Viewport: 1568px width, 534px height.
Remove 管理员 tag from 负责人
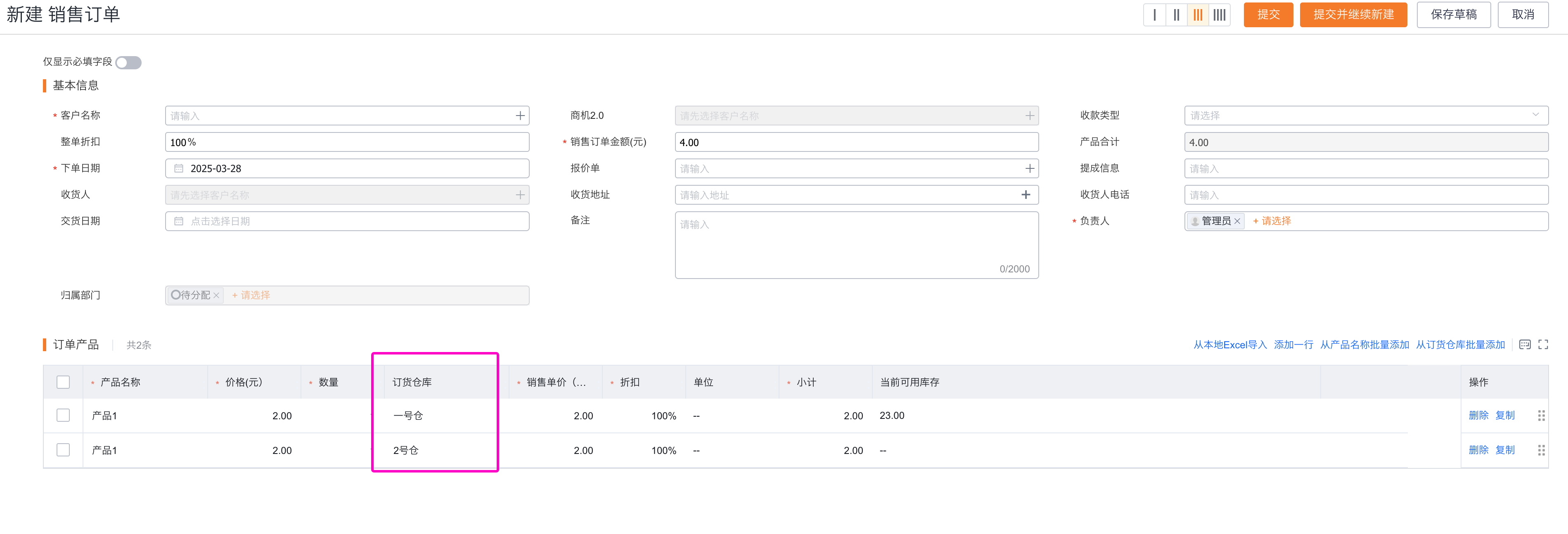pos(1237,221)
